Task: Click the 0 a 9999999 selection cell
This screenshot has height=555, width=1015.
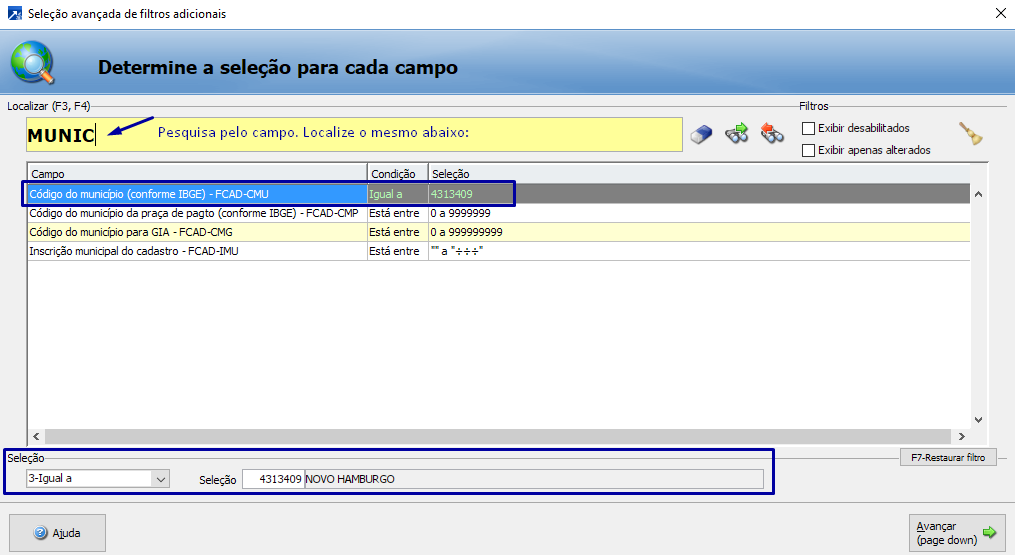Action: (x=699, y=213)
